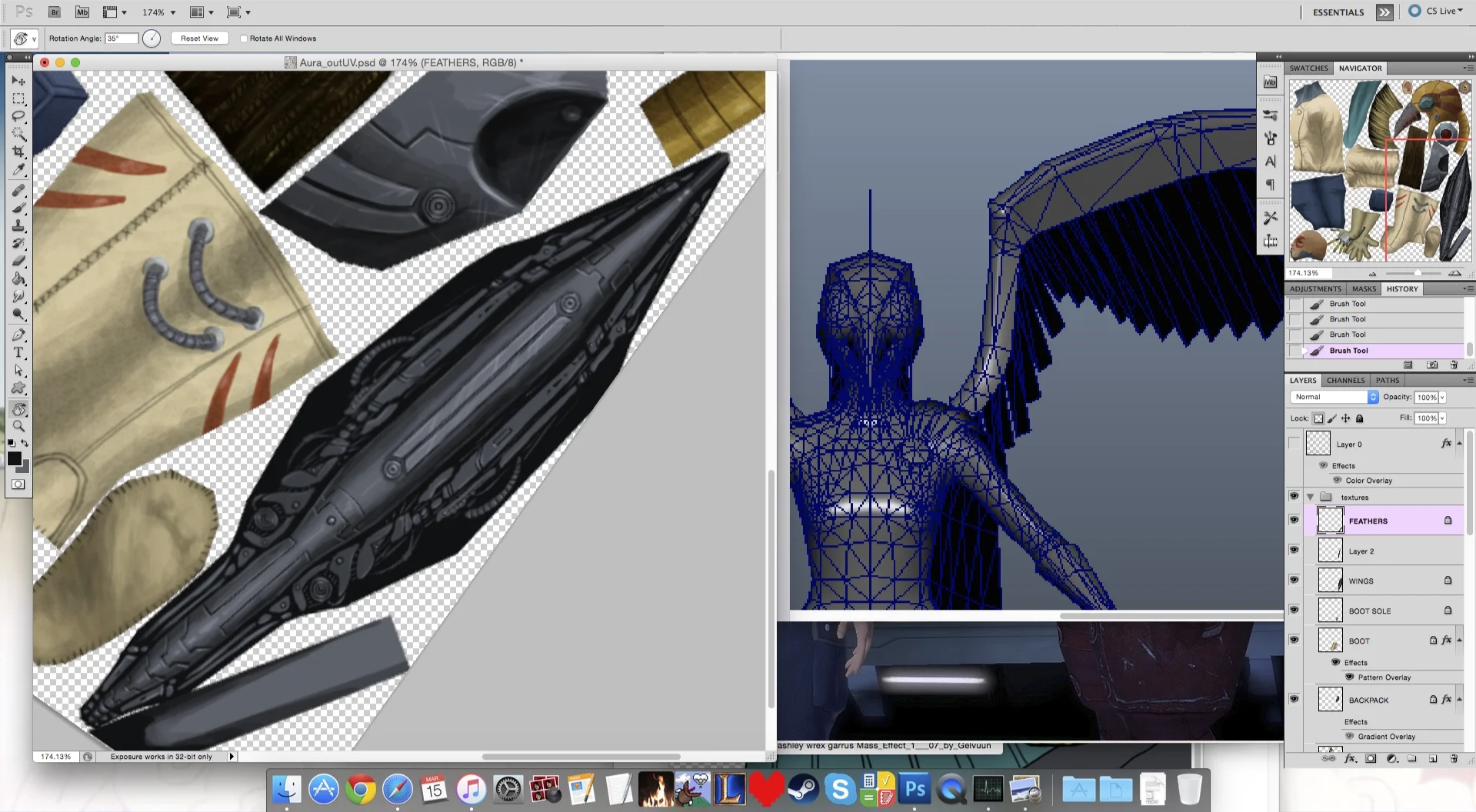Collapse BOOT layer effects list
The width and height of the screenshot is (1476, 812).
pyautogui.click(x=1459, y=641)
